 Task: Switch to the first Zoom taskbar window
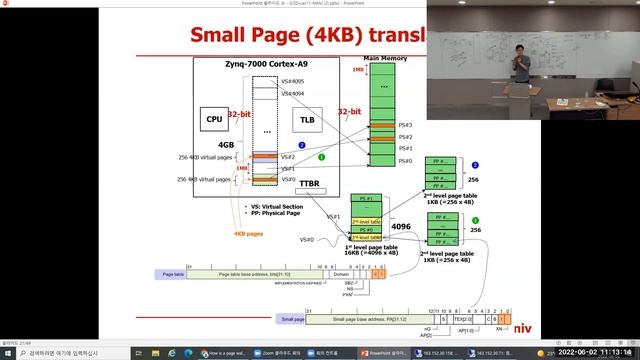pyautogui.click(x=277, y=353)
